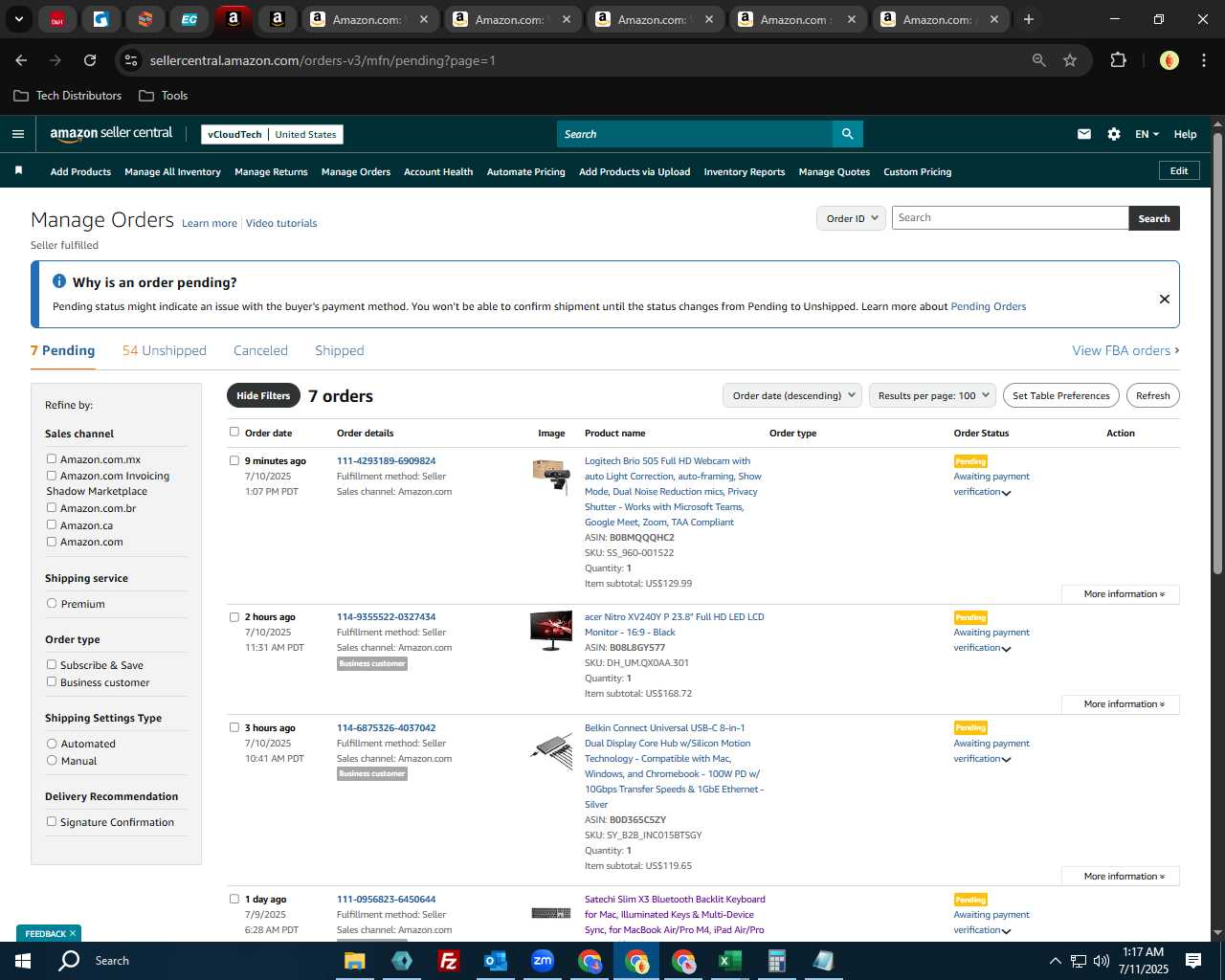
Task: Expand More information for Logitech order
Action: (1121, 594)
